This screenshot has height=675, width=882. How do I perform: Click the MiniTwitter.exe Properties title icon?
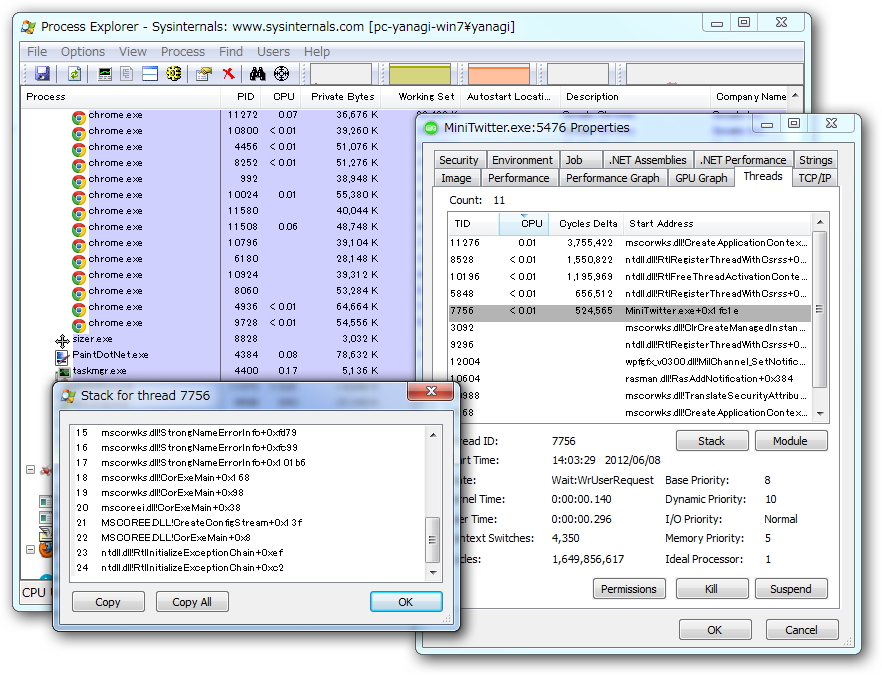click(431, 128)
